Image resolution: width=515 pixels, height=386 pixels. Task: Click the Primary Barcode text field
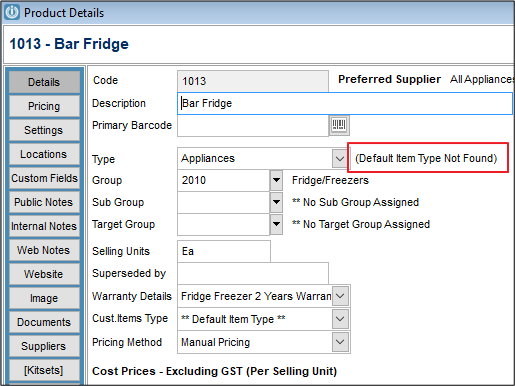tap(253, 126)
